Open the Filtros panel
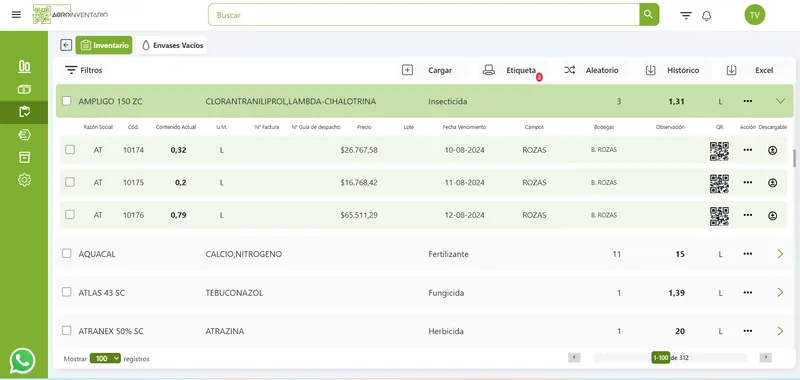The height and width of the screenshot is (380, 800). [x=84, y=70]
